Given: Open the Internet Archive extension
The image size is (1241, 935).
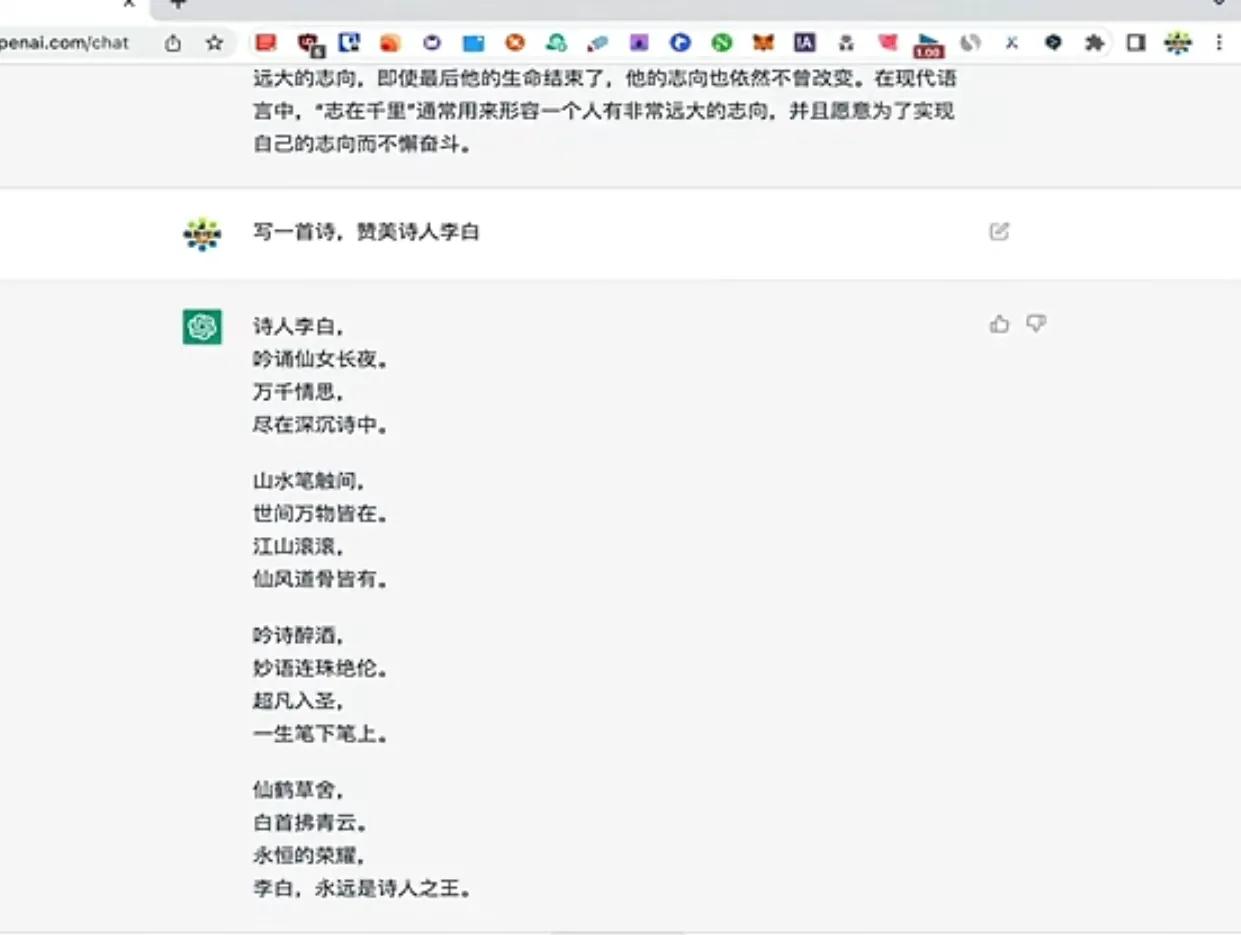Looking at the screenshot, I should (x=806, y=43).
